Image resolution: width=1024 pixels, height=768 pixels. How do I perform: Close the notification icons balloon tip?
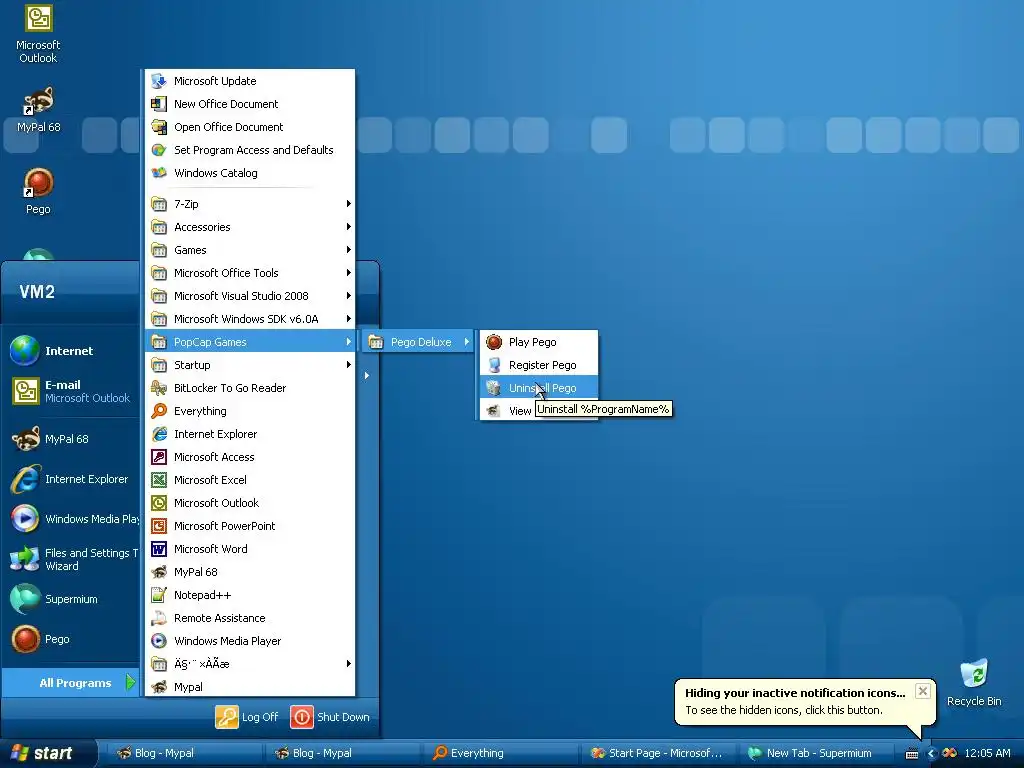922,691
